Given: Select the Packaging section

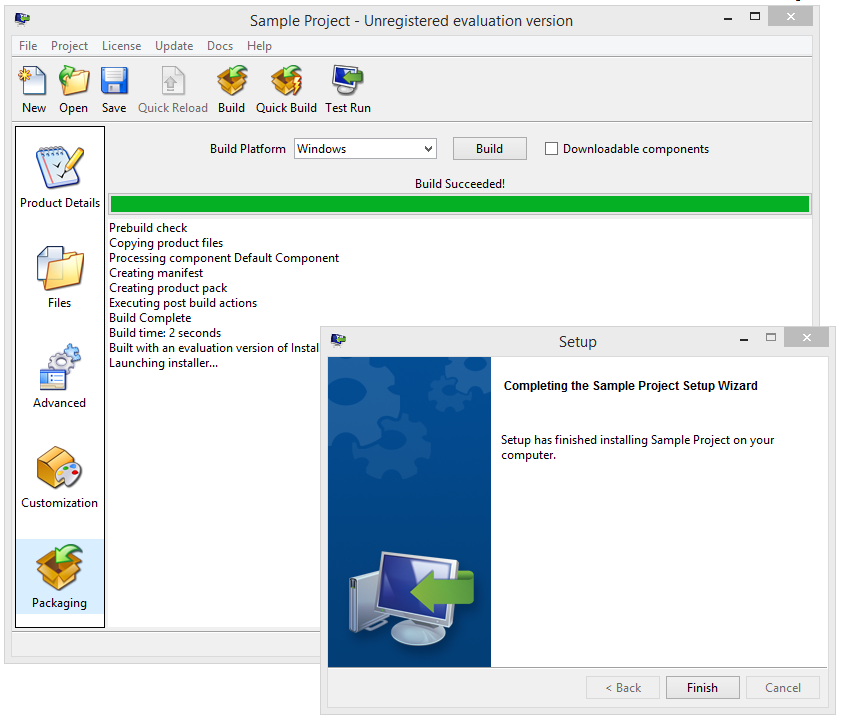Looking at the screenshot, I should pos(60,576).
